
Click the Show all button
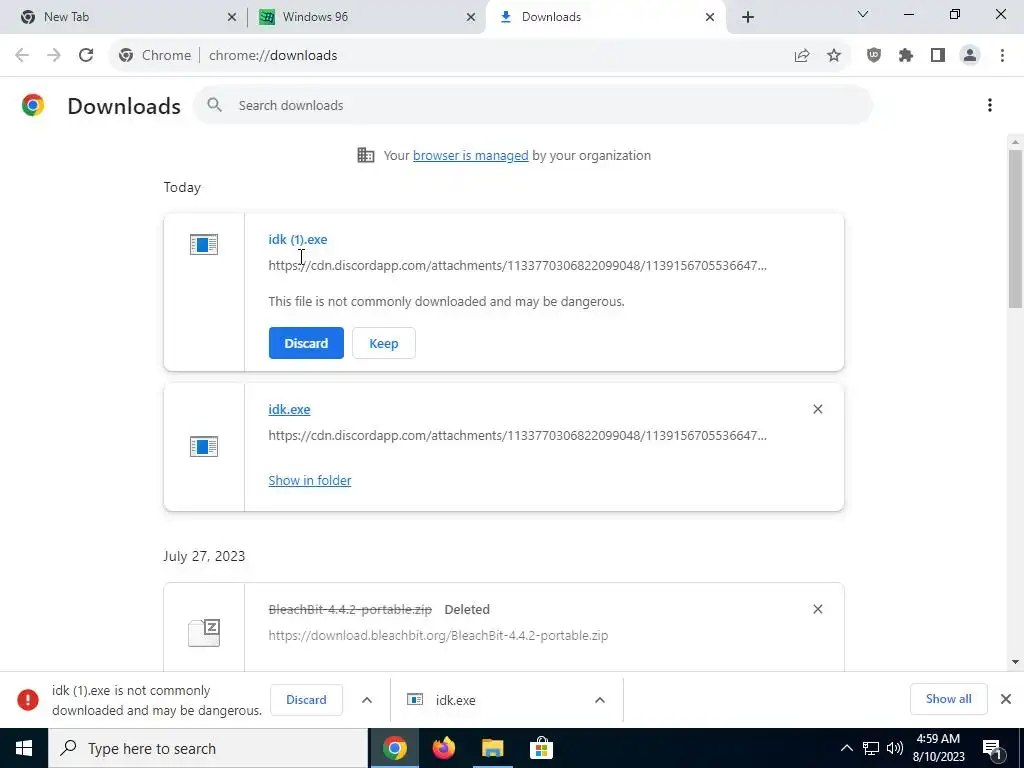point(948,699)
